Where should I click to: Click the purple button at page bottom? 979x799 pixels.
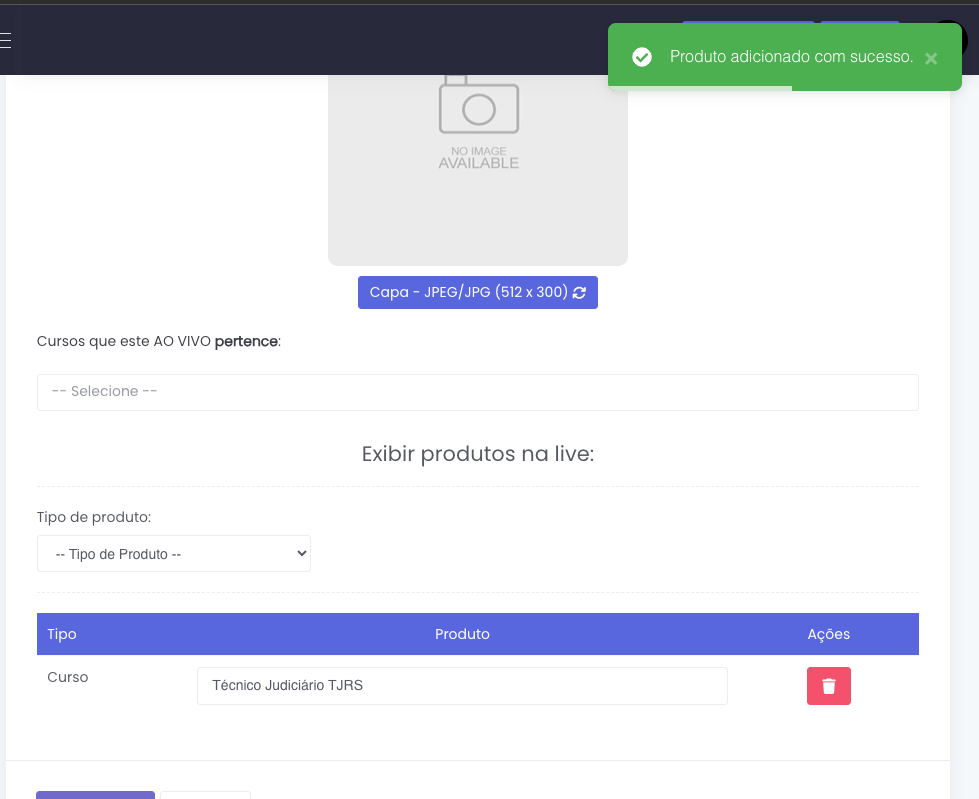[95, 795]
